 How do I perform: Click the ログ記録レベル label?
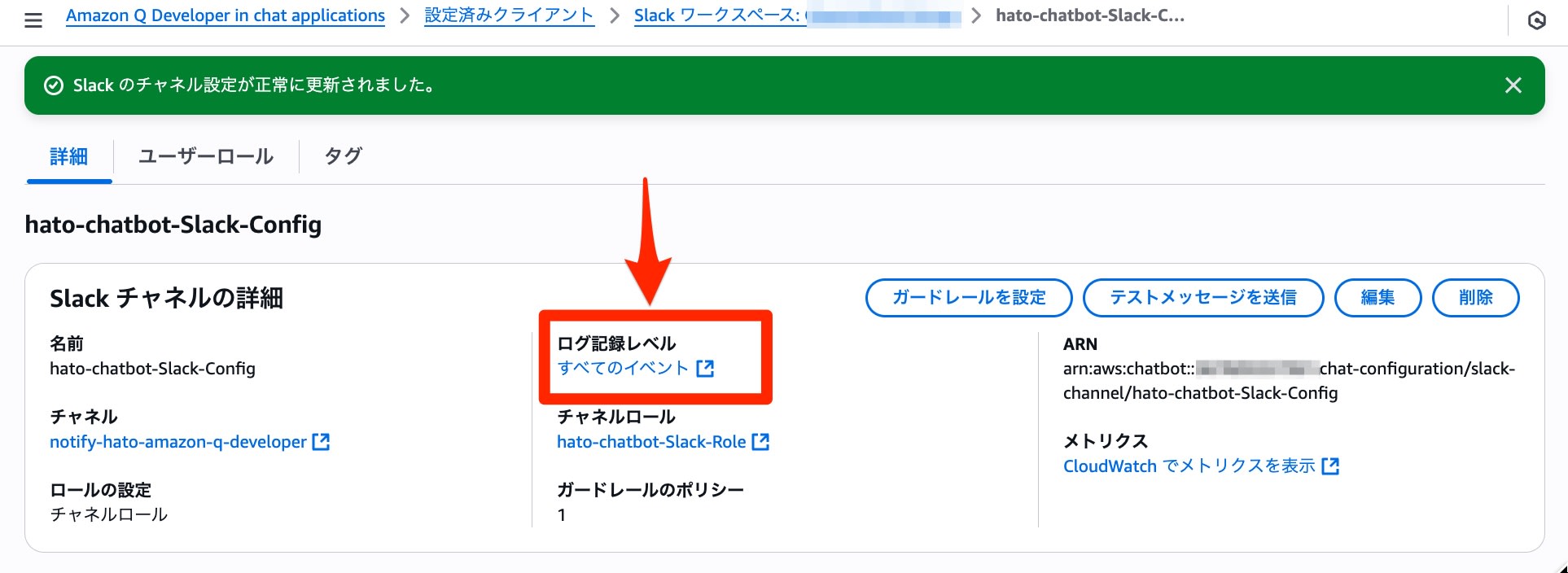click(x=616, y=344)
